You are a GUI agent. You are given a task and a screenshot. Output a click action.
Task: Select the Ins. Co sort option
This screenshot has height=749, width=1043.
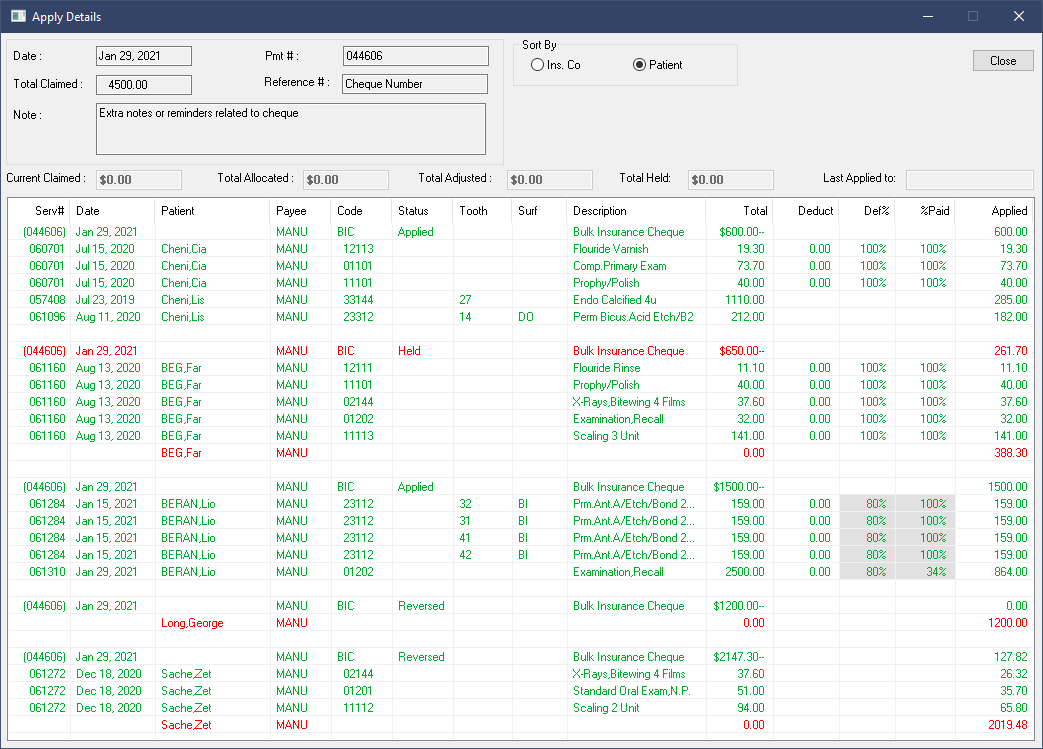tap(555, 65)
